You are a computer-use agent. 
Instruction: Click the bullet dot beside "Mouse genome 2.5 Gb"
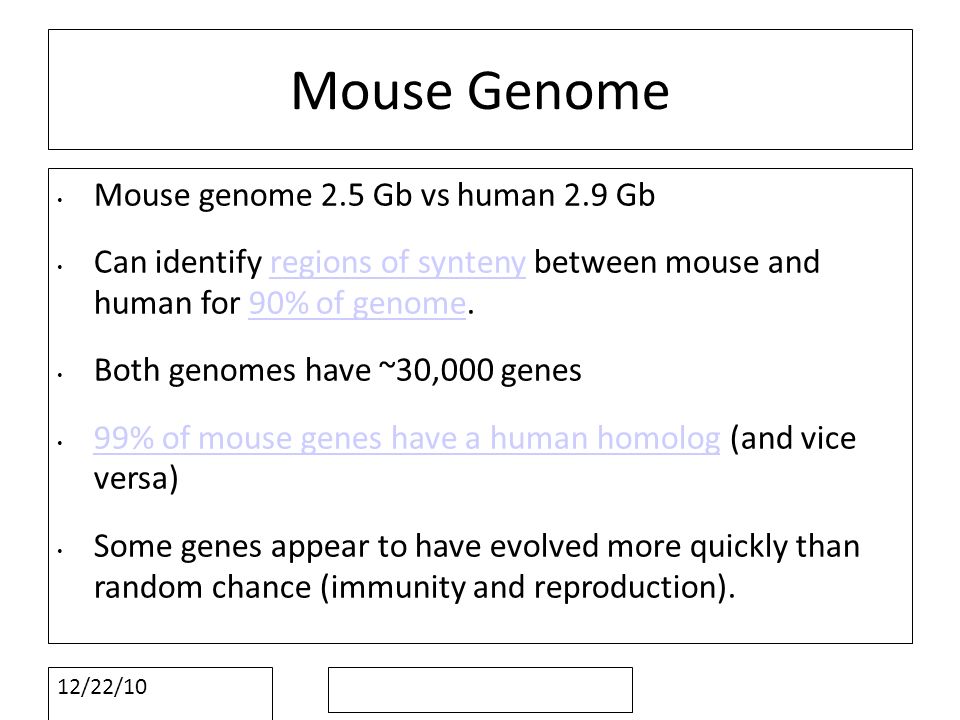click(60, 200)
